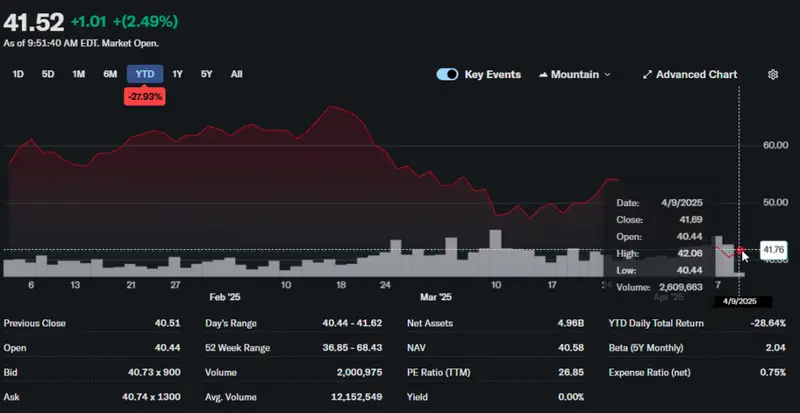
Task: Show the All time range
Action: [x=236, y=74]
